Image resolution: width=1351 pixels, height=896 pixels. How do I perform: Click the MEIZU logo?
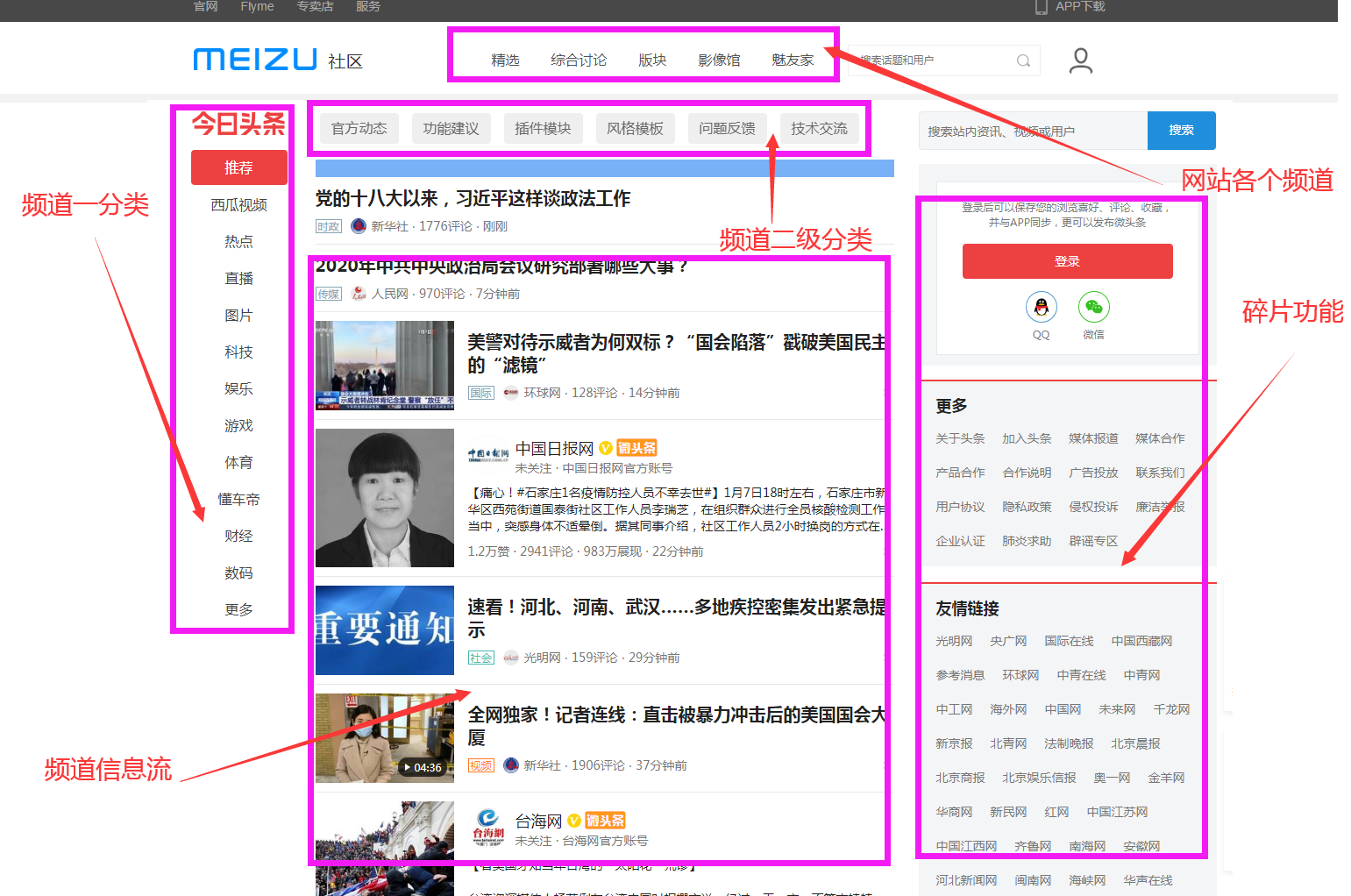pos(255,60)
